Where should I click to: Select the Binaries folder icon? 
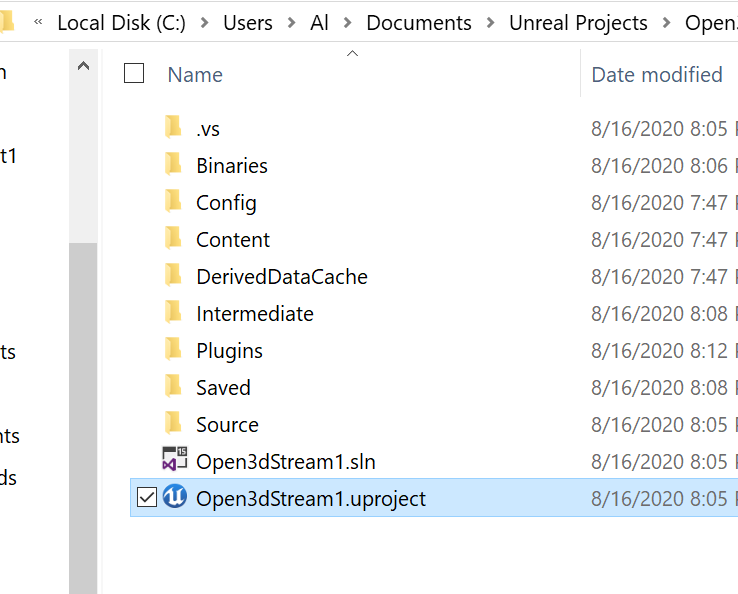click(x=173, y=164)
